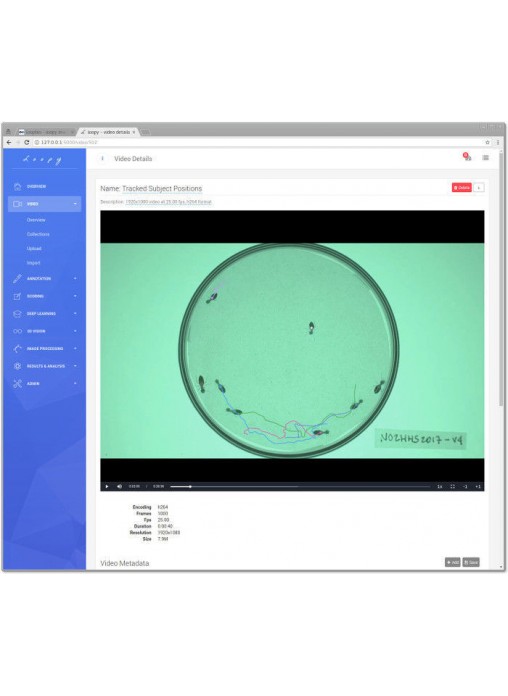Screen dimensions: 508x696
Task: Expand the Image Processing section
Action: [x=44, y=349]
